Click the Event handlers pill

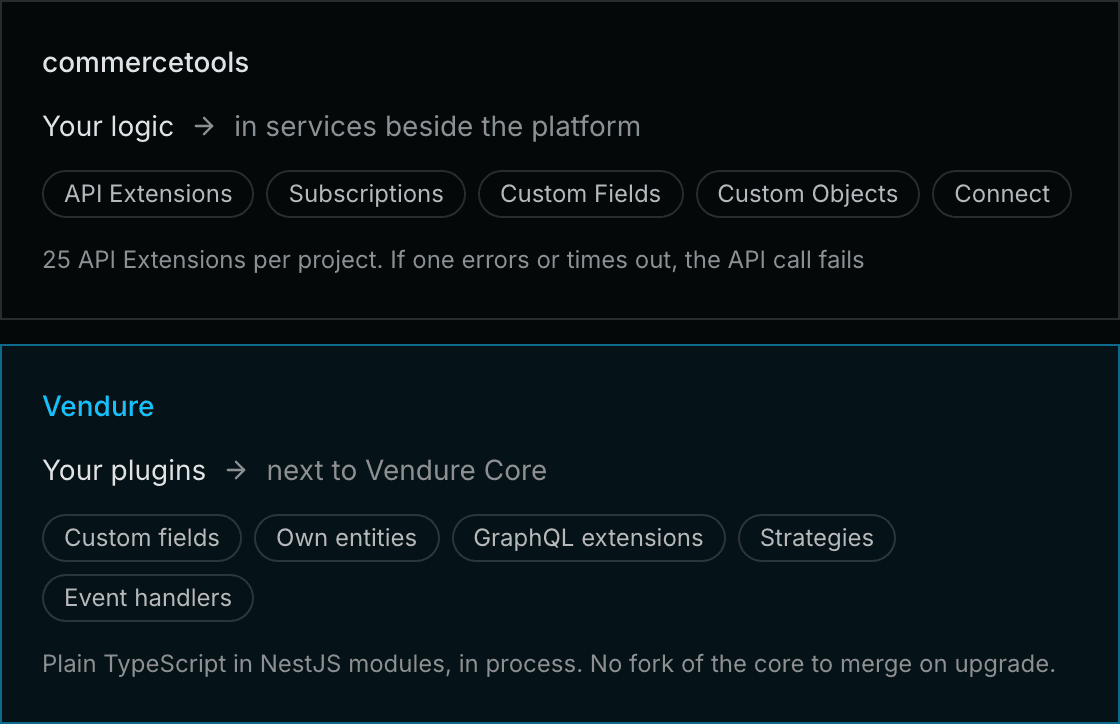pos(148,598)
